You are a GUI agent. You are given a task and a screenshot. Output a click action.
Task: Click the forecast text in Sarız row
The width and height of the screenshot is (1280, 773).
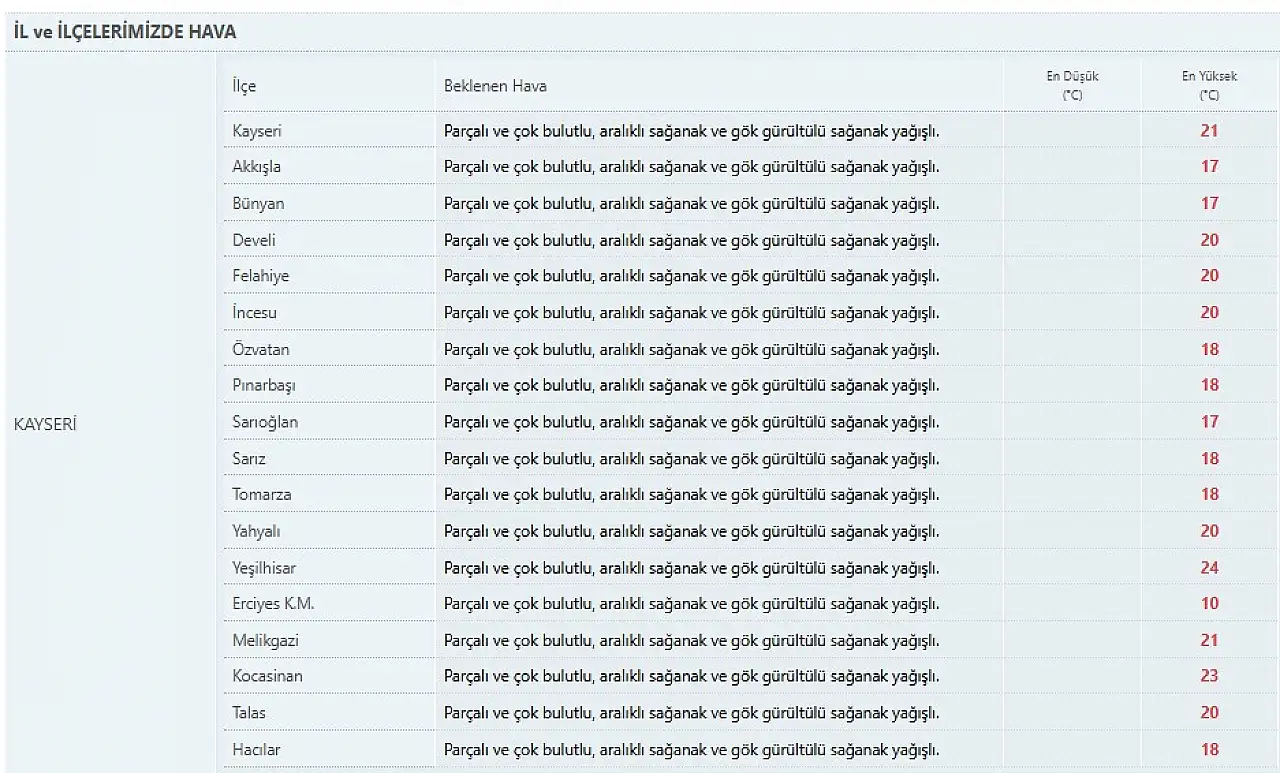(x=692, y=459)
